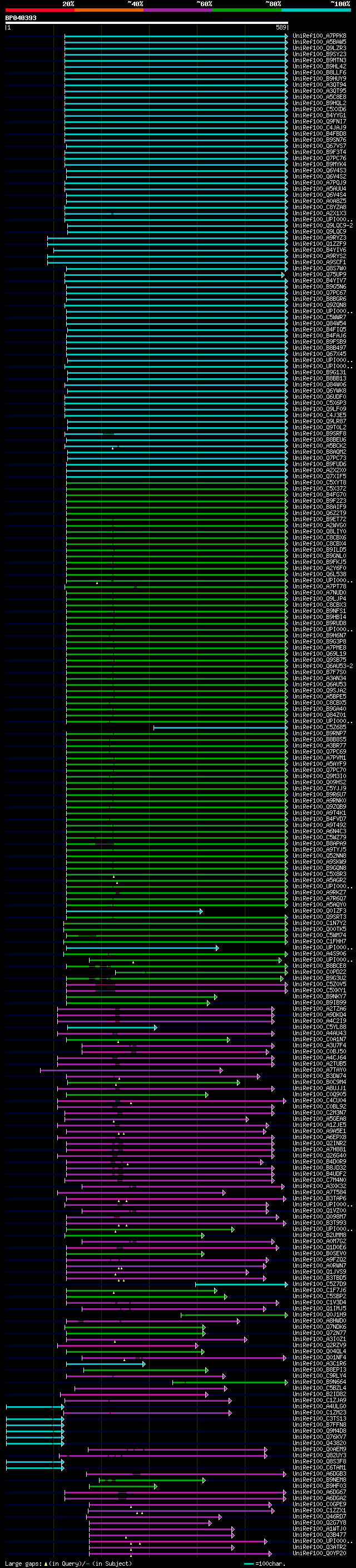Select hit label UniRef100_A7PQJ9

319,182
